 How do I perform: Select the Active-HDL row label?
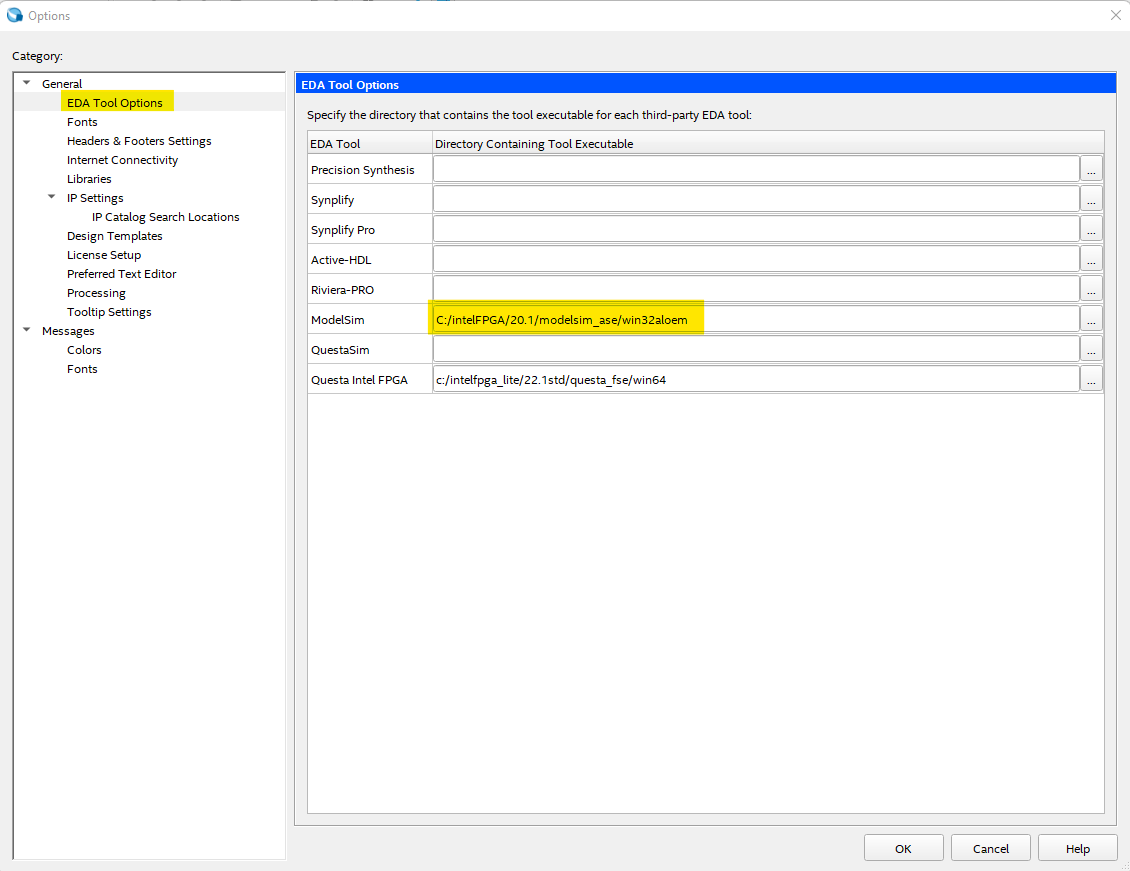click(x=341, y=260)
